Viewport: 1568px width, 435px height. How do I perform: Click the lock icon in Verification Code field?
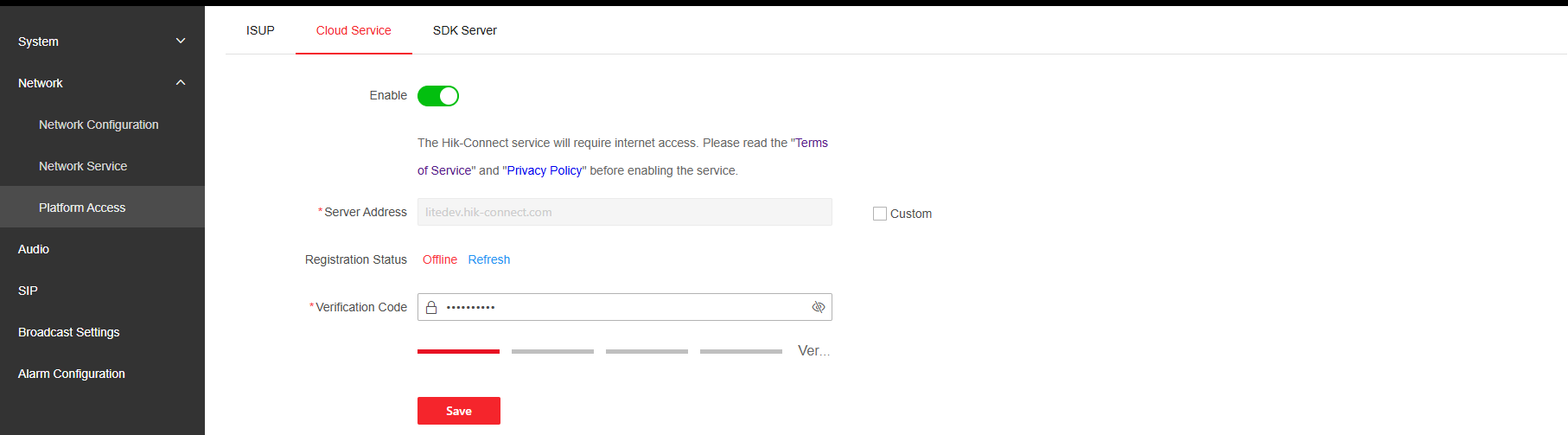tap(431, 307)
